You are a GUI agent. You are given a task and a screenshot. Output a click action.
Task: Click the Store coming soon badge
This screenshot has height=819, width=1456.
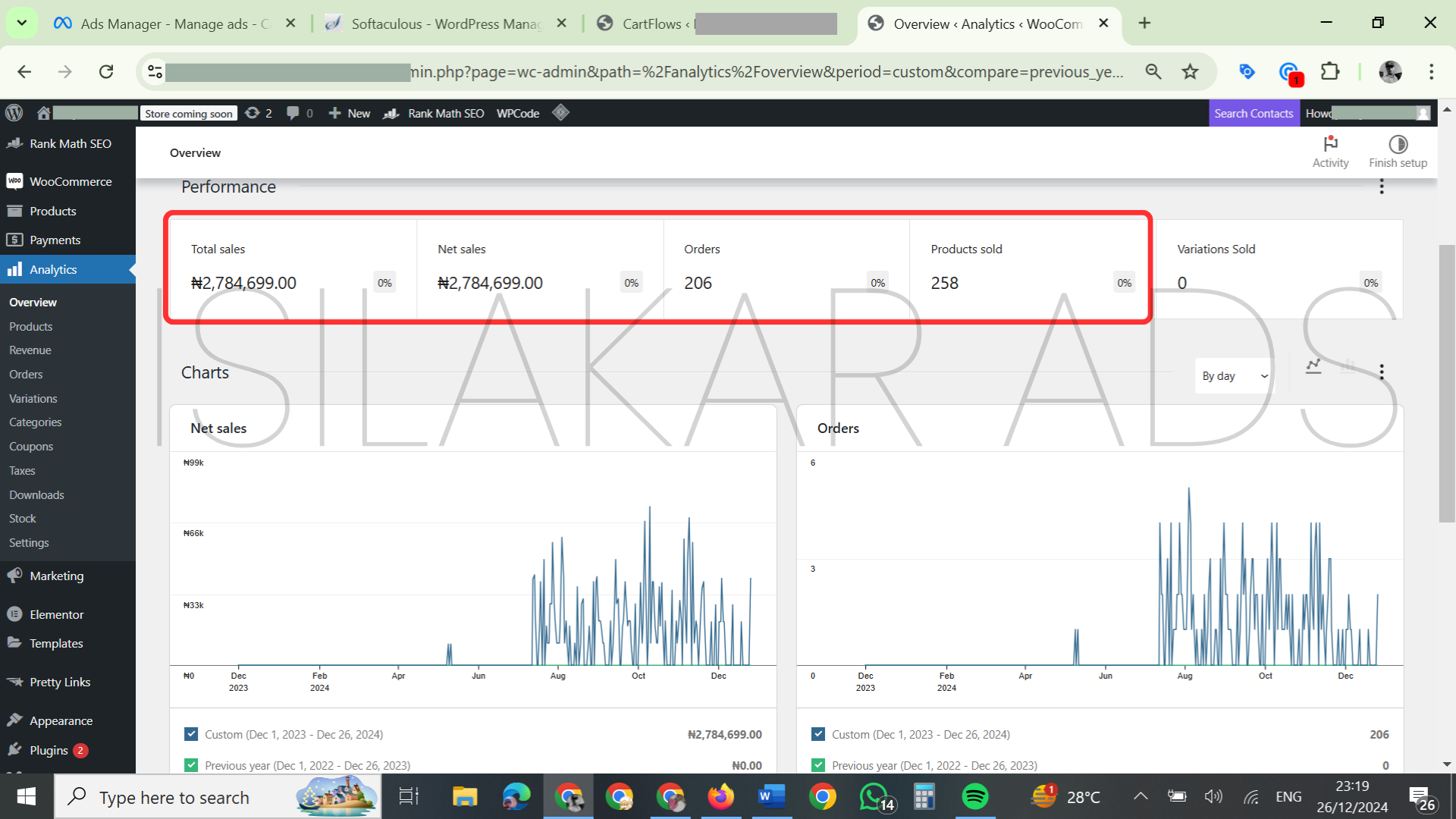pos(189,114)
